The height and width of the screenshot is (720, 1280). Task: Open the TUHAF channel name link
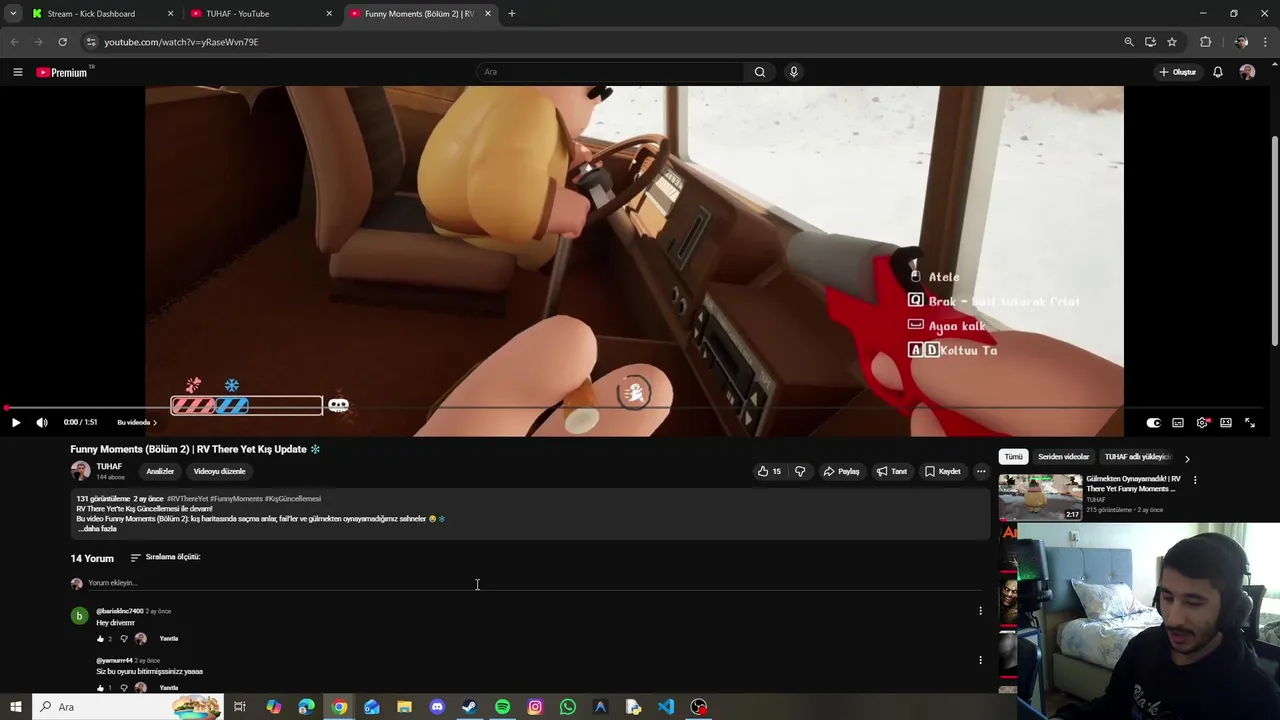109,467
